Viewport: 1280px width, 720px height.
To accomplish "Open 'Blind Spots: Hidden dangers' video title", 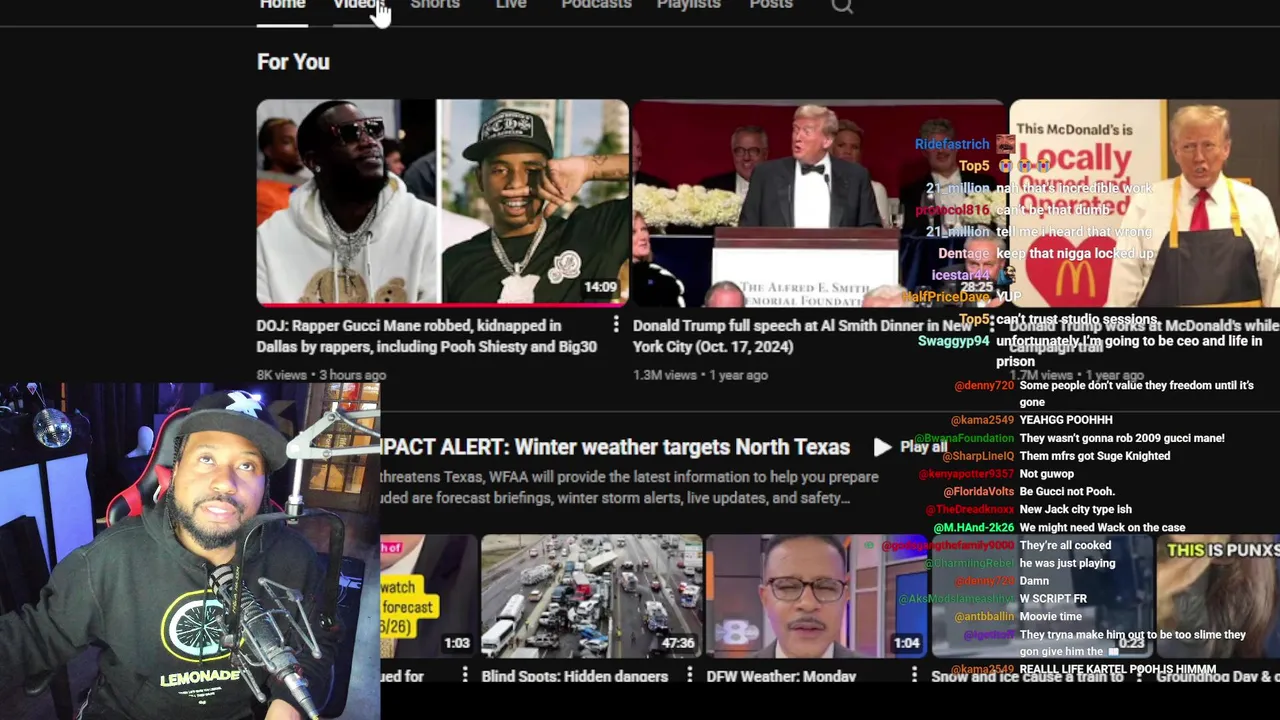I will pos(574,677).
